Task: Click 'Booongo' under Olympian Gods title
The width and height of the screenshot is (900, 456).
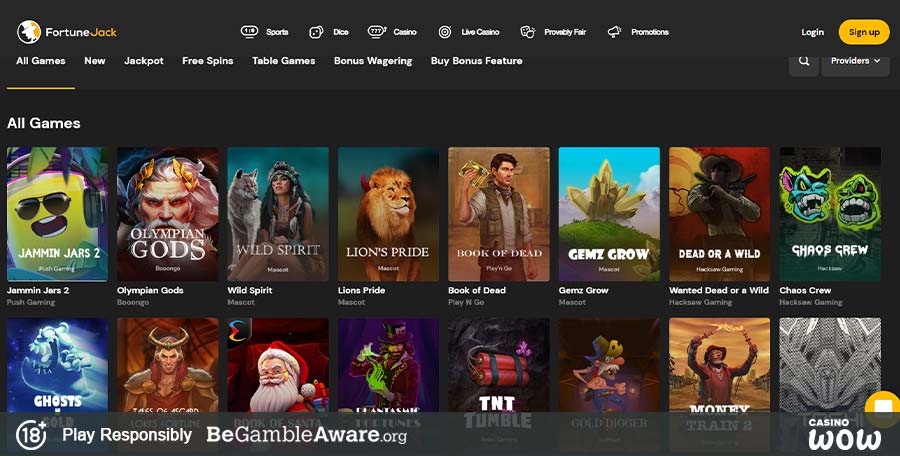Action: tap(133, 302)
